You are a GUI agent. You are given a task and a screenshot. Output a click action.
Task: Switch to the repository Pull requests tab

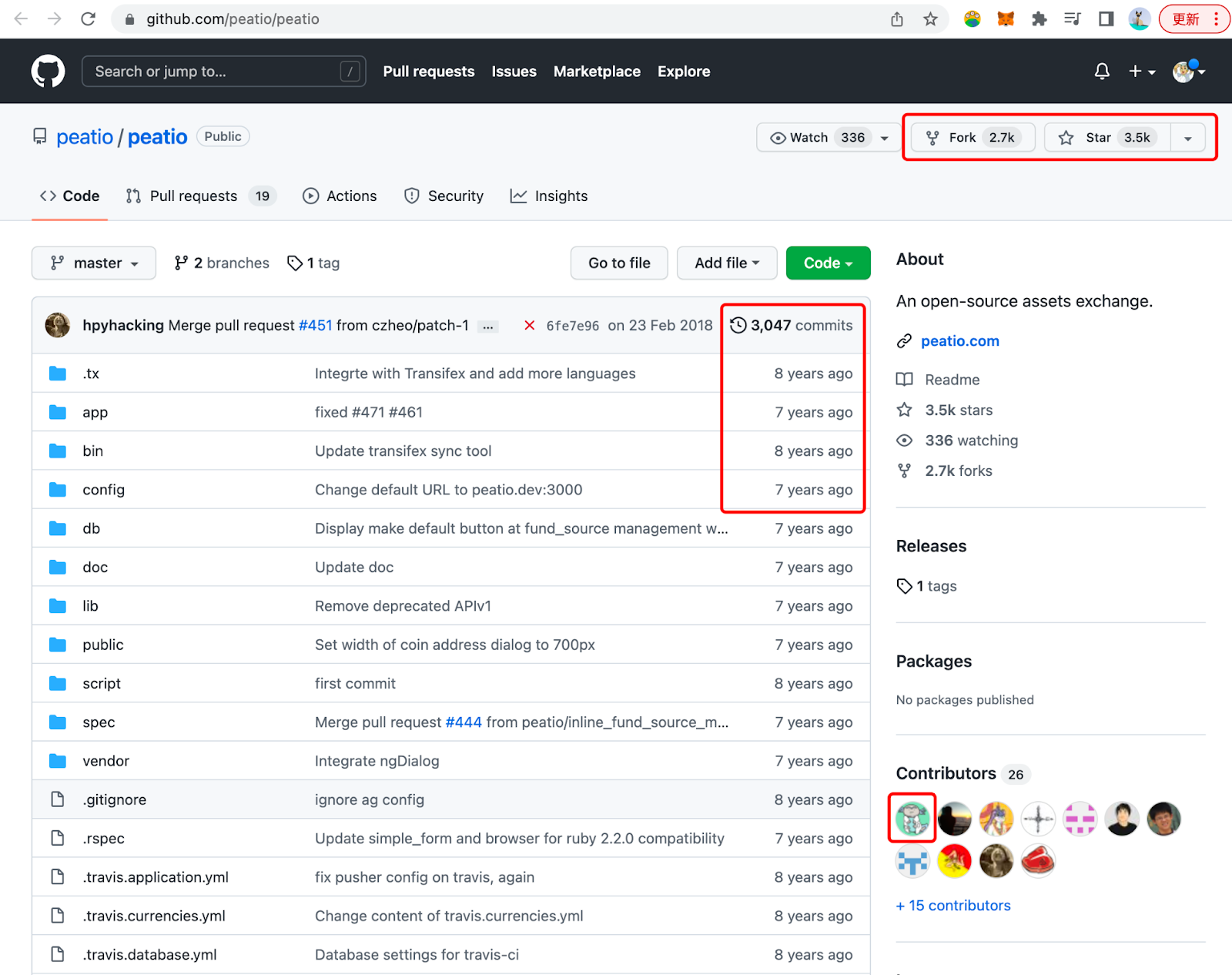click(200, 196)
